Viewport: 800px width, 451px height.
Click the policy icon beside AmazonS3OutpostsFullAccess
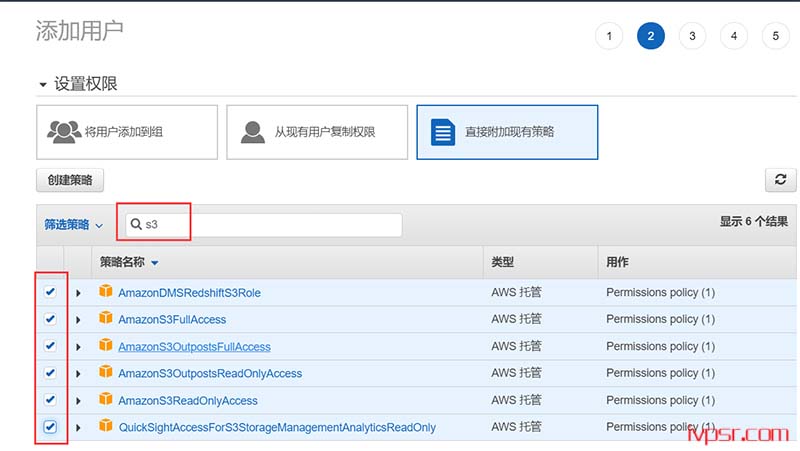coord(106,345)
